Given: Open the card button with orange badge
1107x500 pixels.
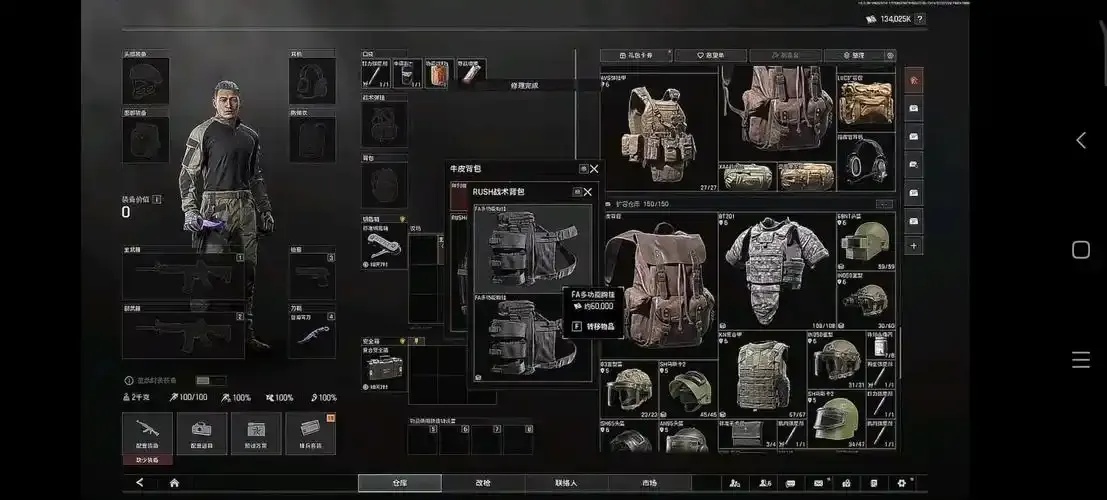Looking at the screenshot, I should click(310, 433).
